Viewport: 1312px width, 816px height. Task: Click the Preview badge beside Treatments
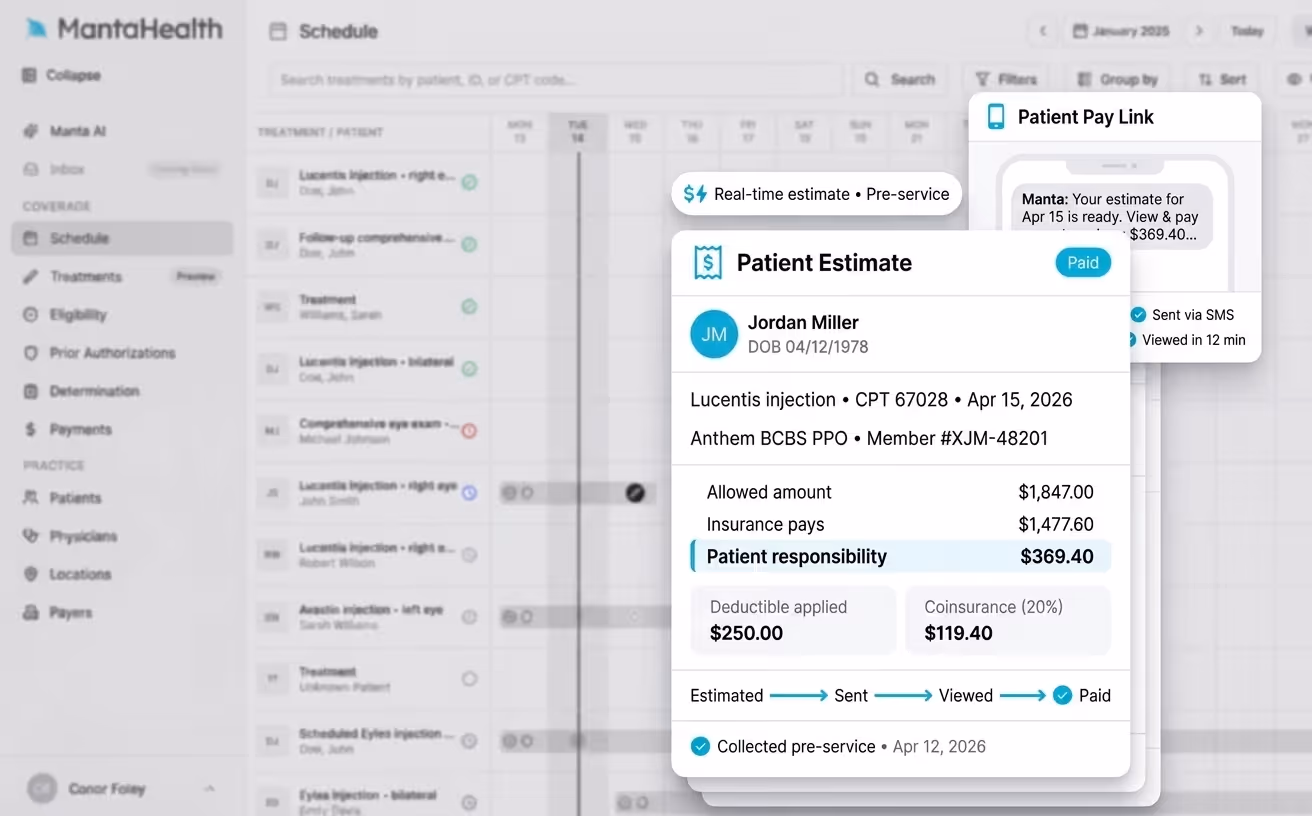tap(195, 277)
